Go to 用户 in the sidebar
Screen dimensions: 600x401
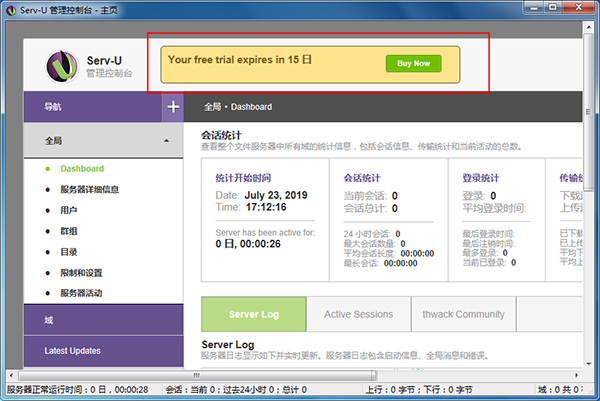point(69,211)
